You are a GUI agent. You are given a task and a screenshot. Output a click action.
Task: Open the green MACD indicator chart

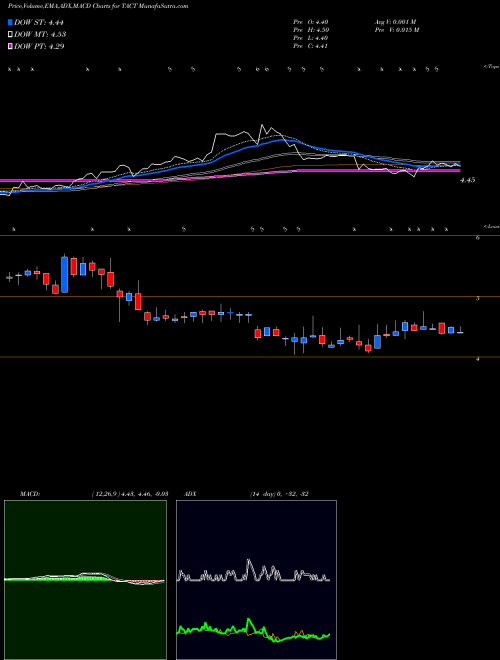[x=85, y=580]
